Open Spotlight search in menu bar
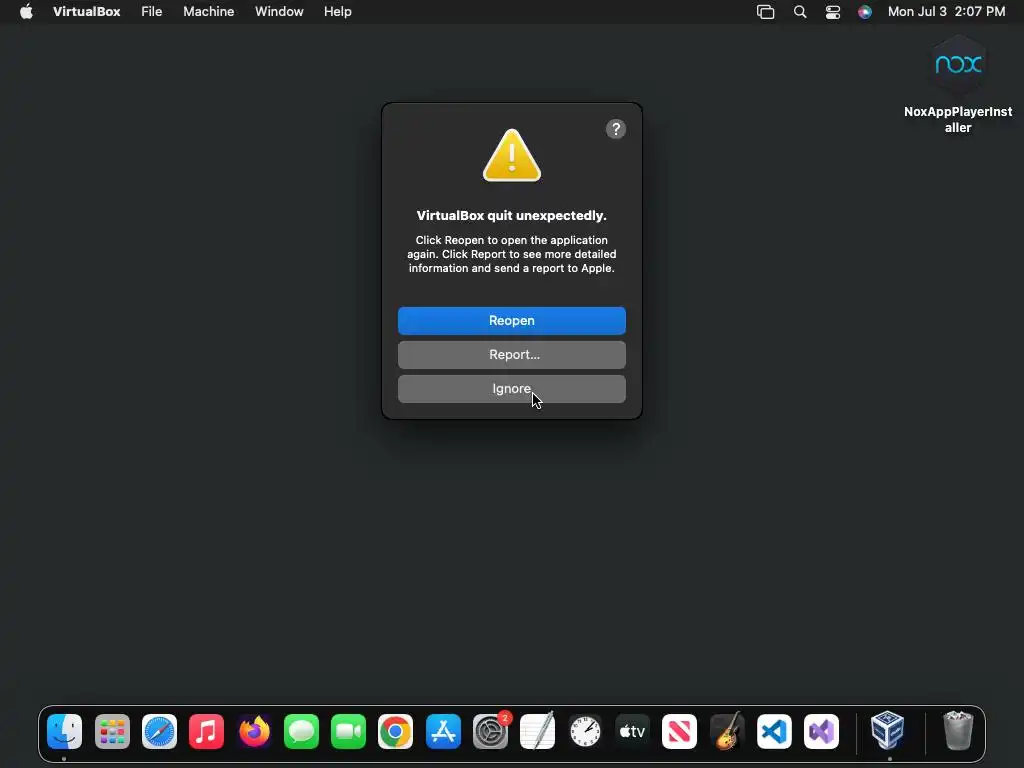The height and width of the screenshot is (768, 1024). [799, 12]
